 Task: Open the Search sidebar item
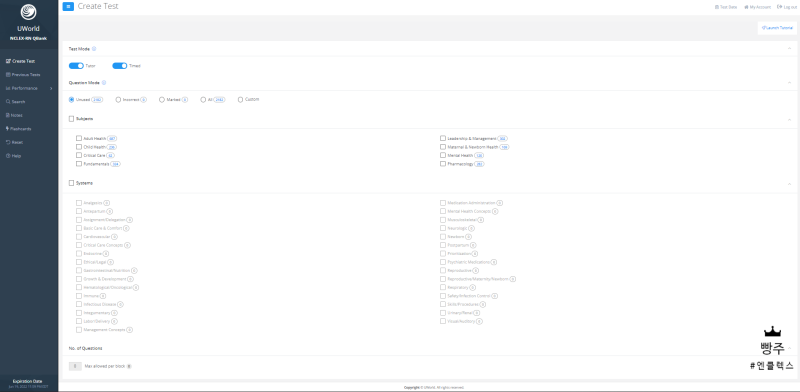pyautogui.click(x=15, y=102)
